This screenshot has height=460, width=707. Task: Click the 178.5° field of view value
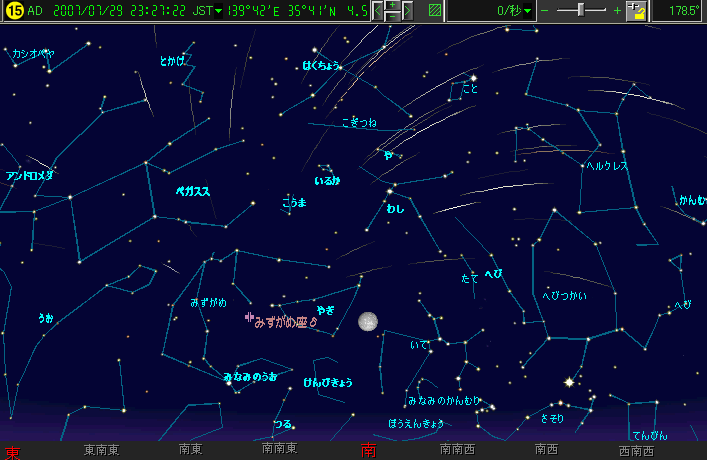682,11
